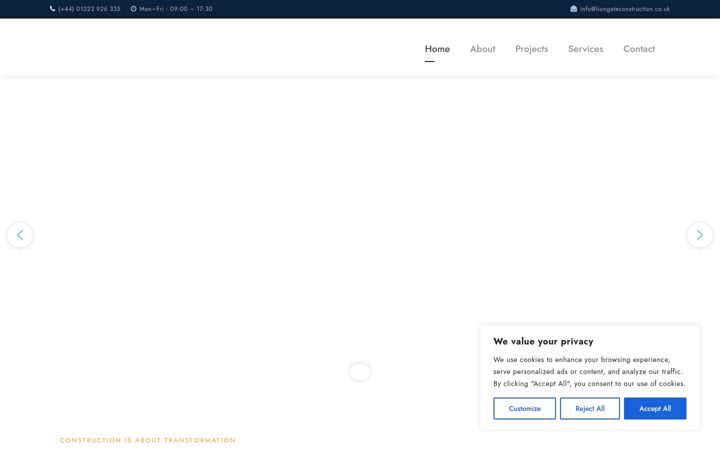This screenshot has height=450, width=720.
Task: Advance to next slide with right arrow
Action: click(699, 235)
